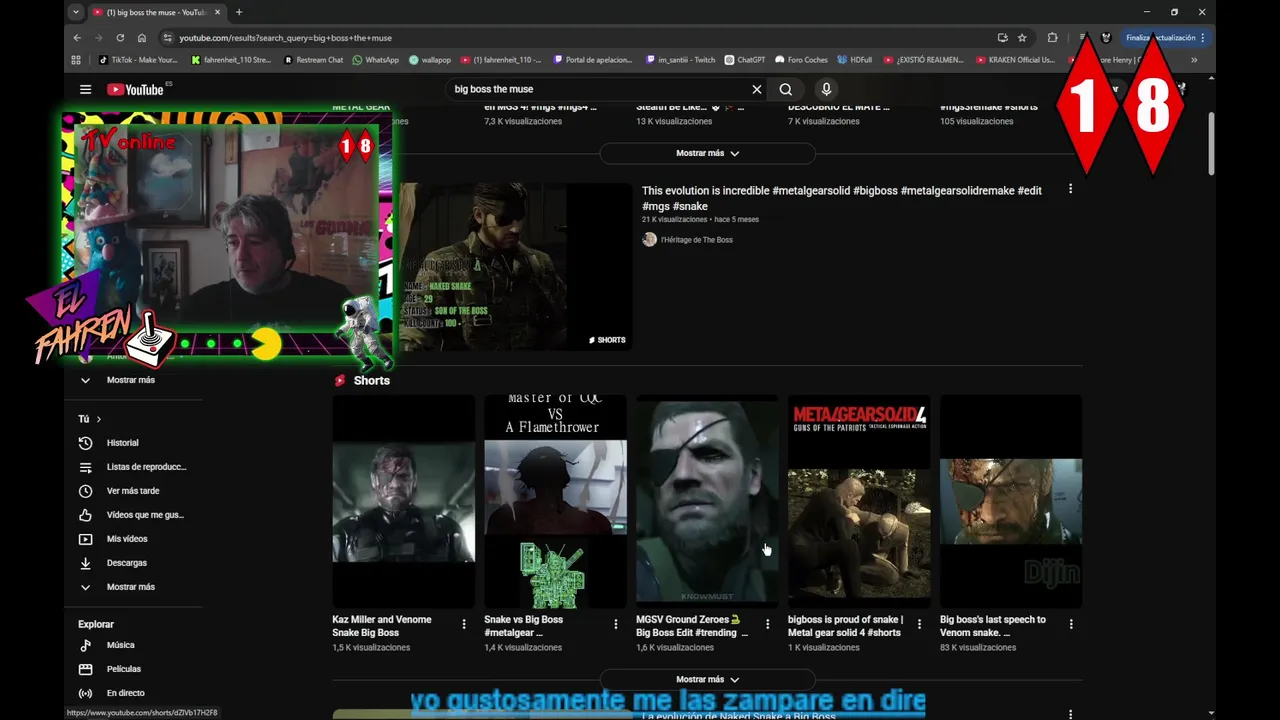
Task: Click the magnifier search button
Action: pyautogui.click(x=786, y=89)
